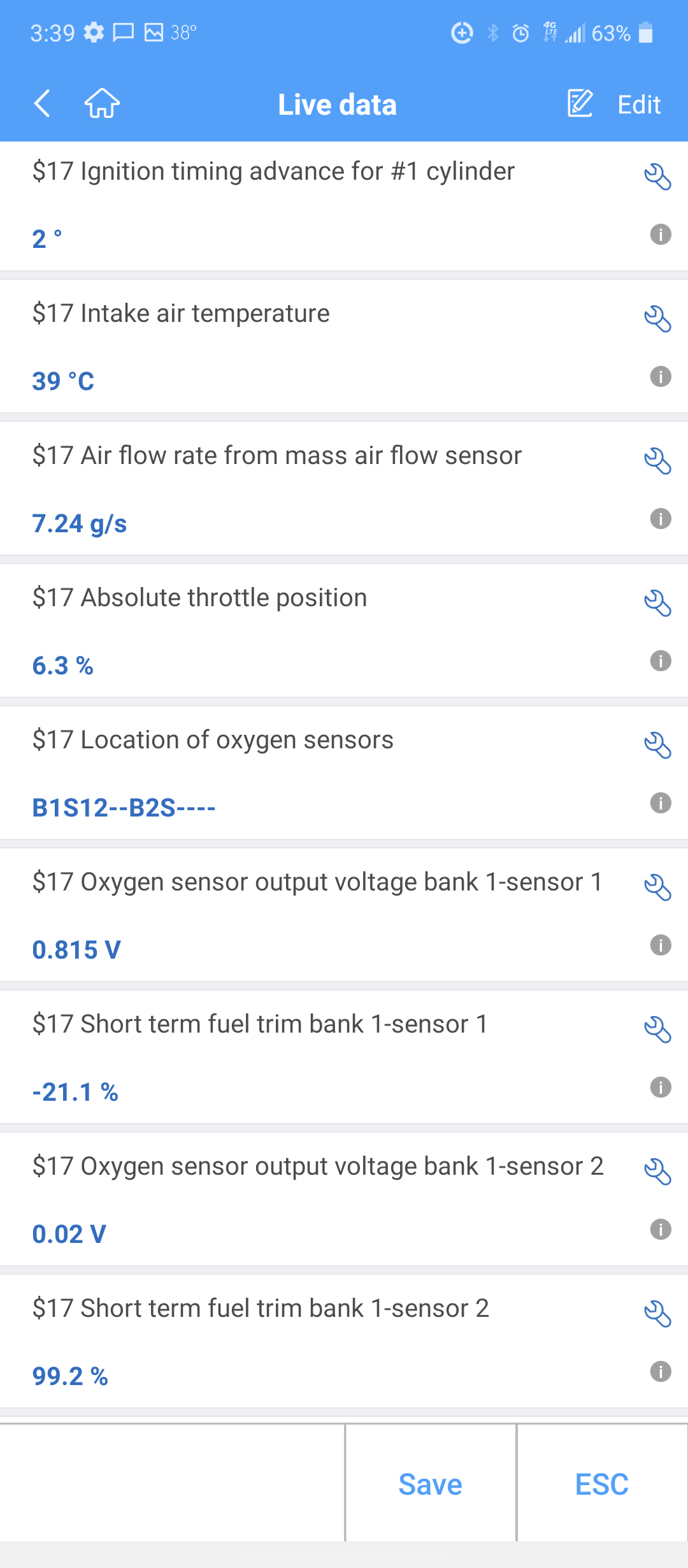Show info for Oxygen sensor bank 1-sensor 1
Screen dimensions: 688x1568
pos(661,945)
